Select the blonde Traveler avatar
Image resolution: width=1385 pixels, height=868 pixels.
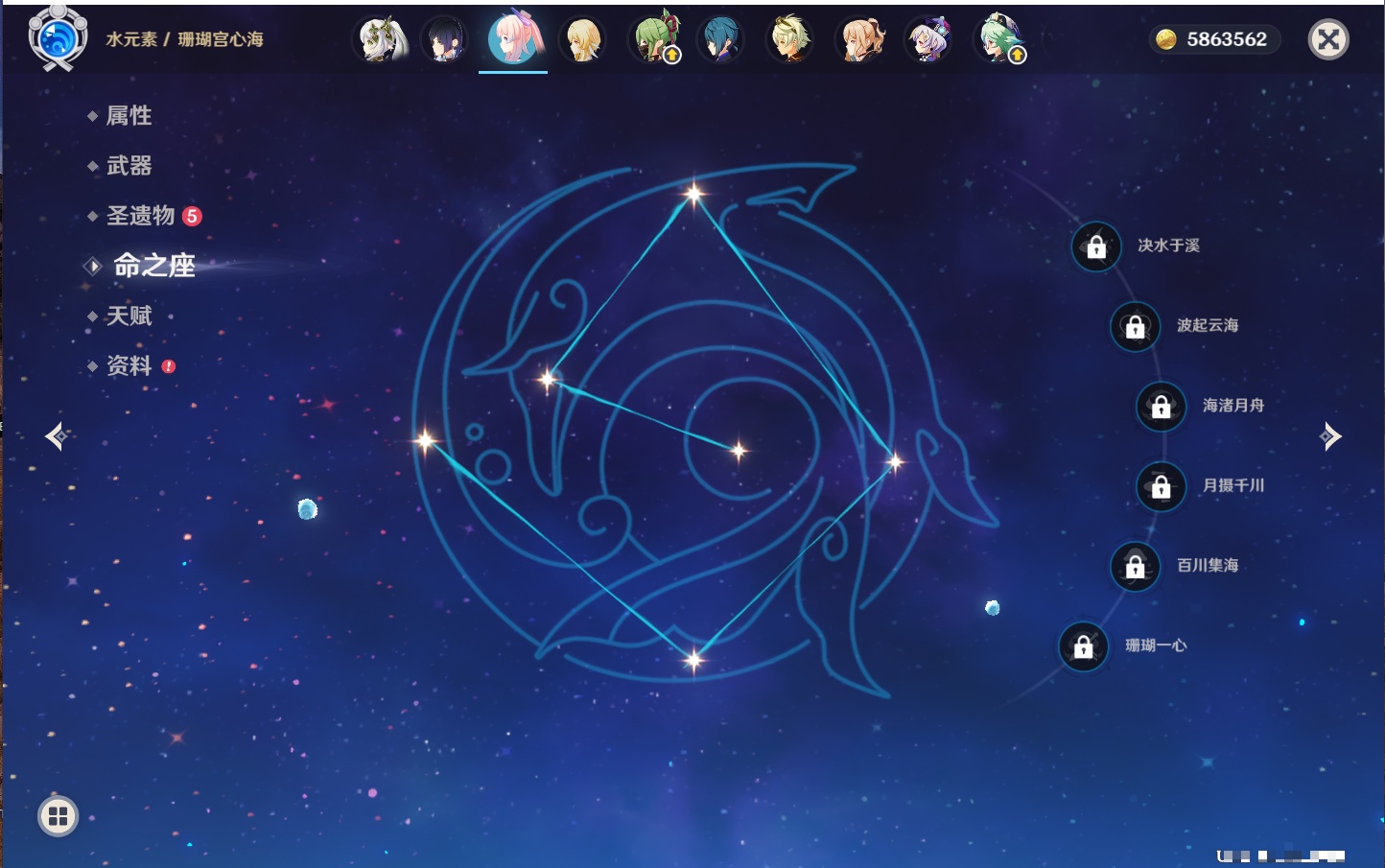tap(582, 39)
